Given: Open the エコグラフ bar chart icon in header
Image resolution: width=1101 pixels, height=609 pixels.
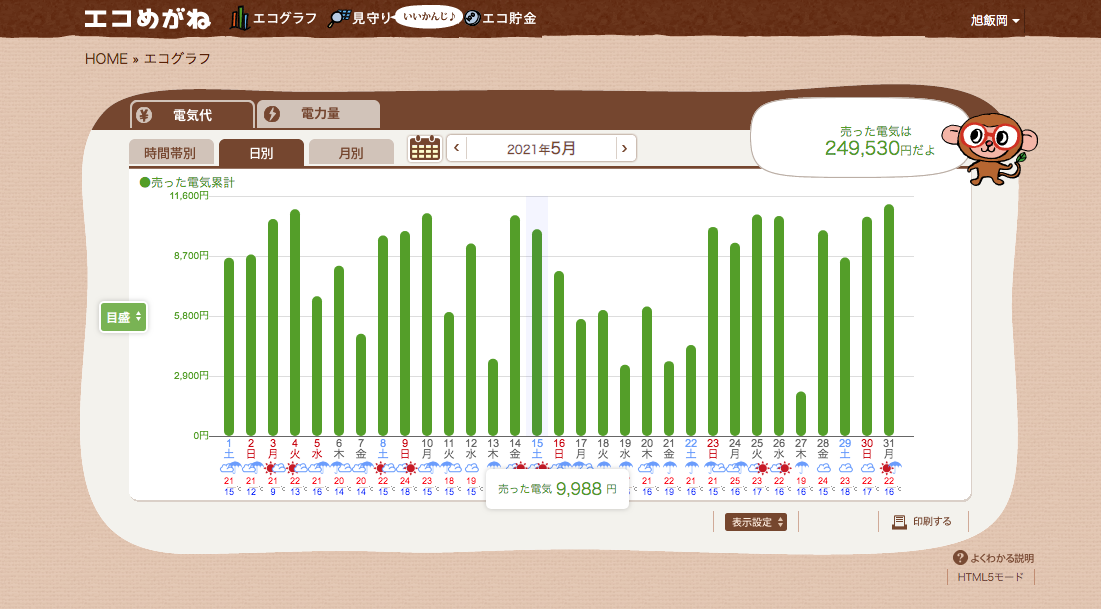Looking at the screenshot, I should [x=240, y=18].
